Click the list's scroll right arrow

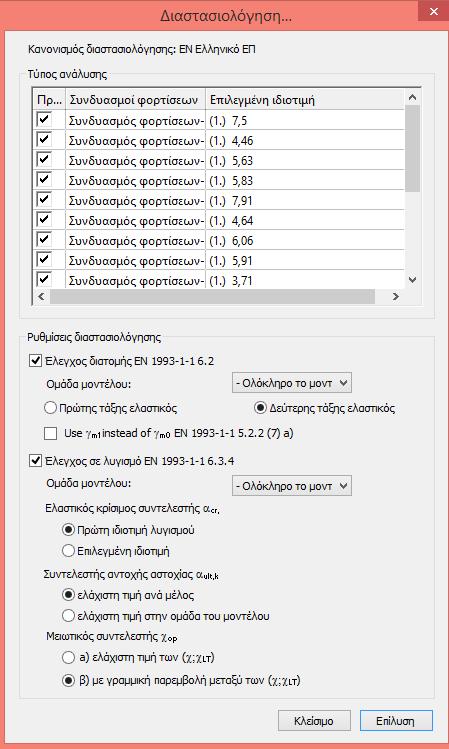[396, 296]
